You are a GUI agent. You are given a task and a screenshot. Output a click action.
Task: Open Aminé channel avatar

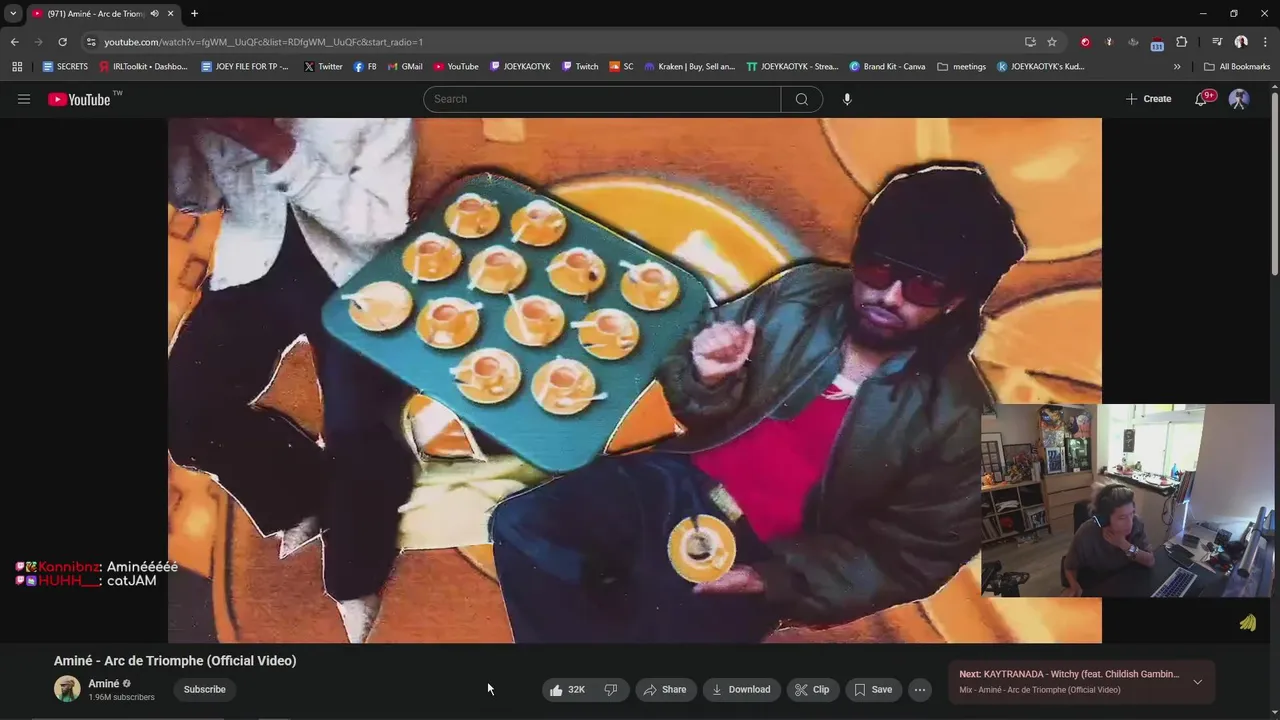[67, 689]
